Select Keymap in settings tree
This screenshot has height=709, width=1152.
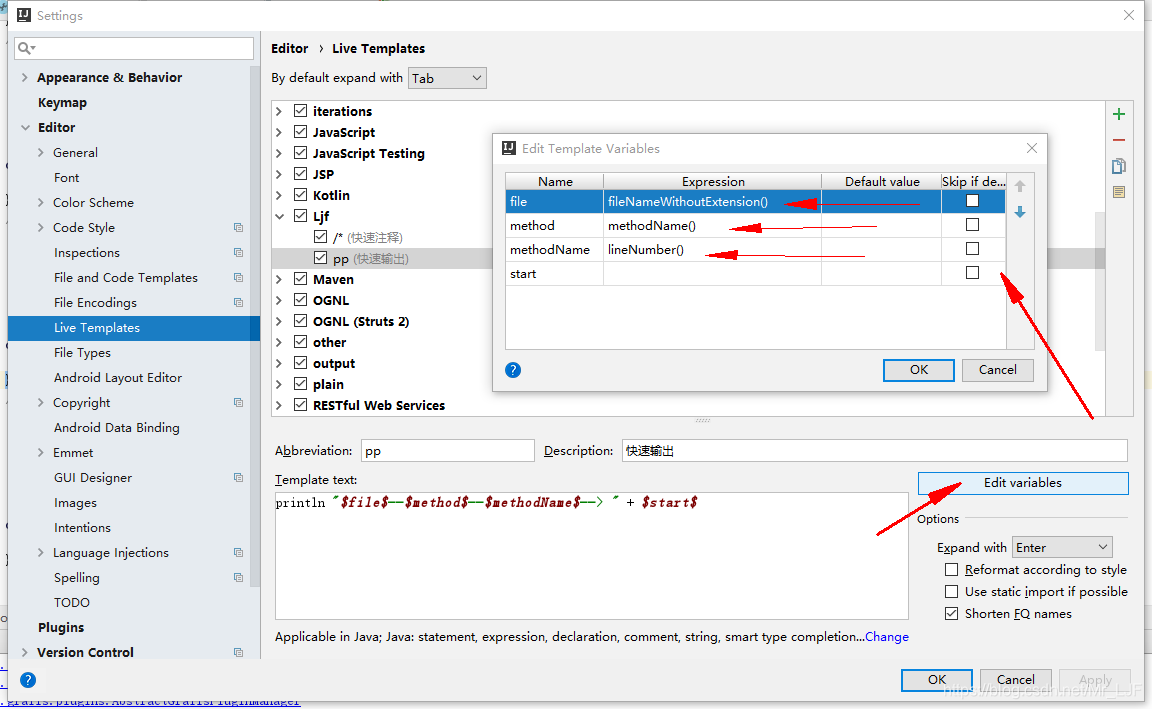62,102
